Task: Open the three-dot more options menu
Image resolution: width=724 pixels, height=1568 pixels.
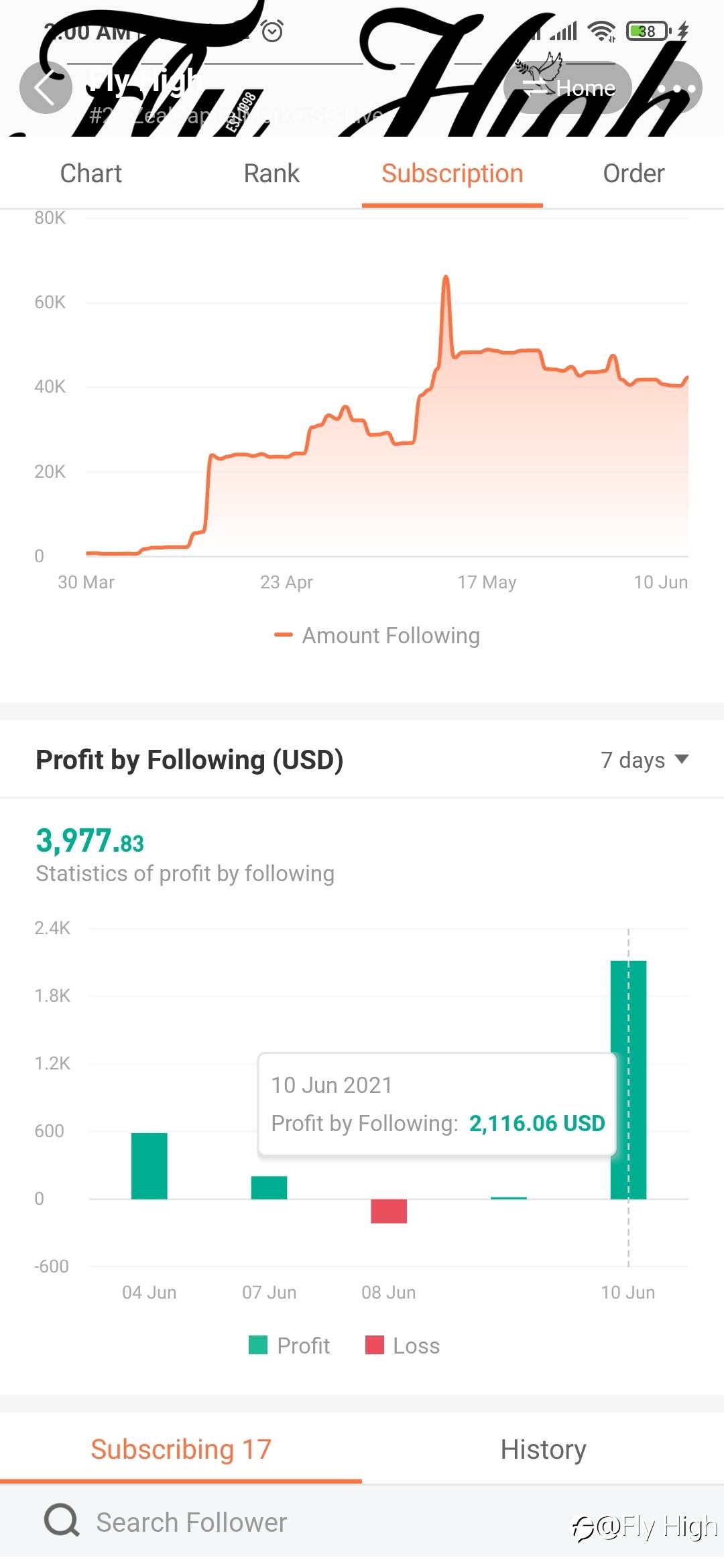Action: click(676, 88)
